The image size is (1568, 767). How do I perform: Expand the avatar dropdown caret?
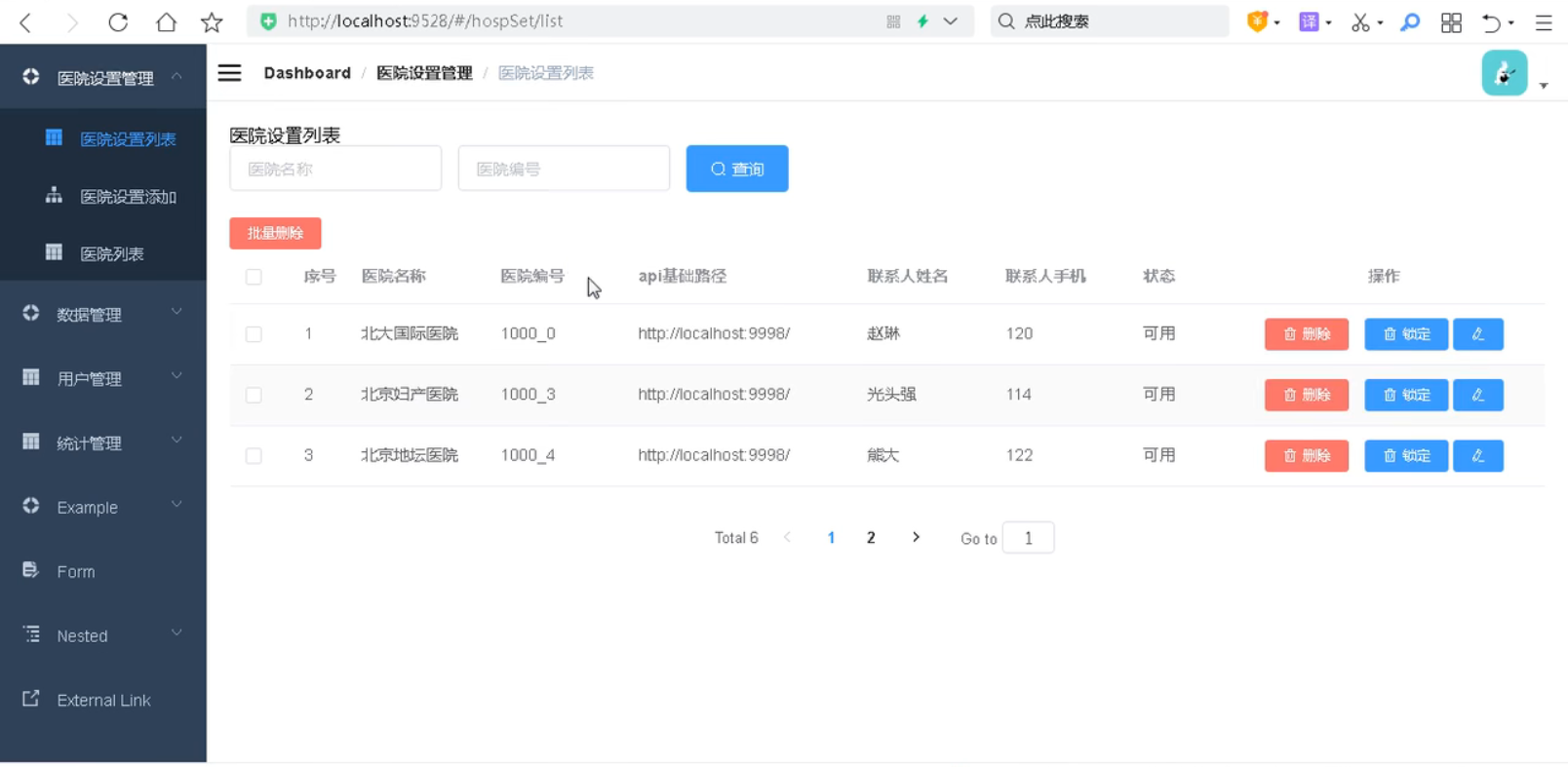tap(1544, 86)
